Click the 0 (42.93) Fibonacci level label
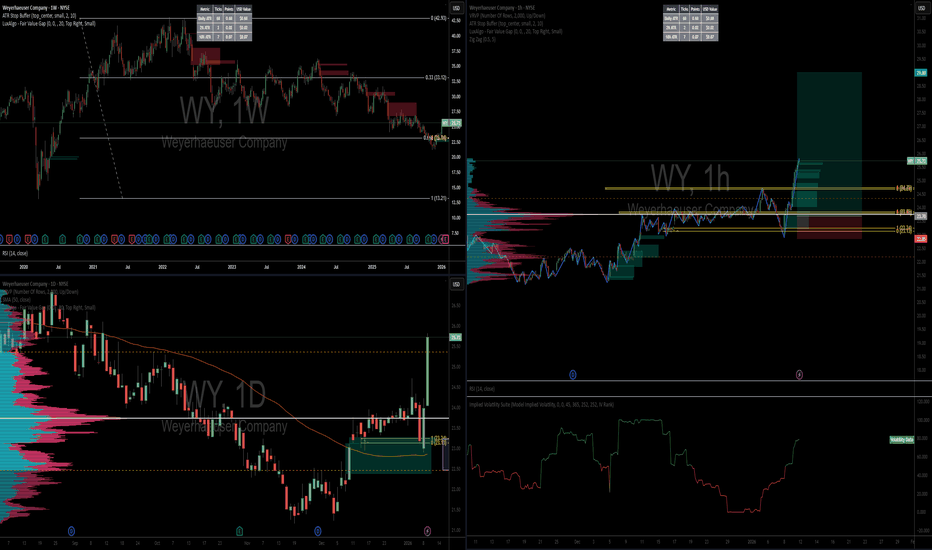The width and height of the screenshot is (932, 550). coord(438,18)
